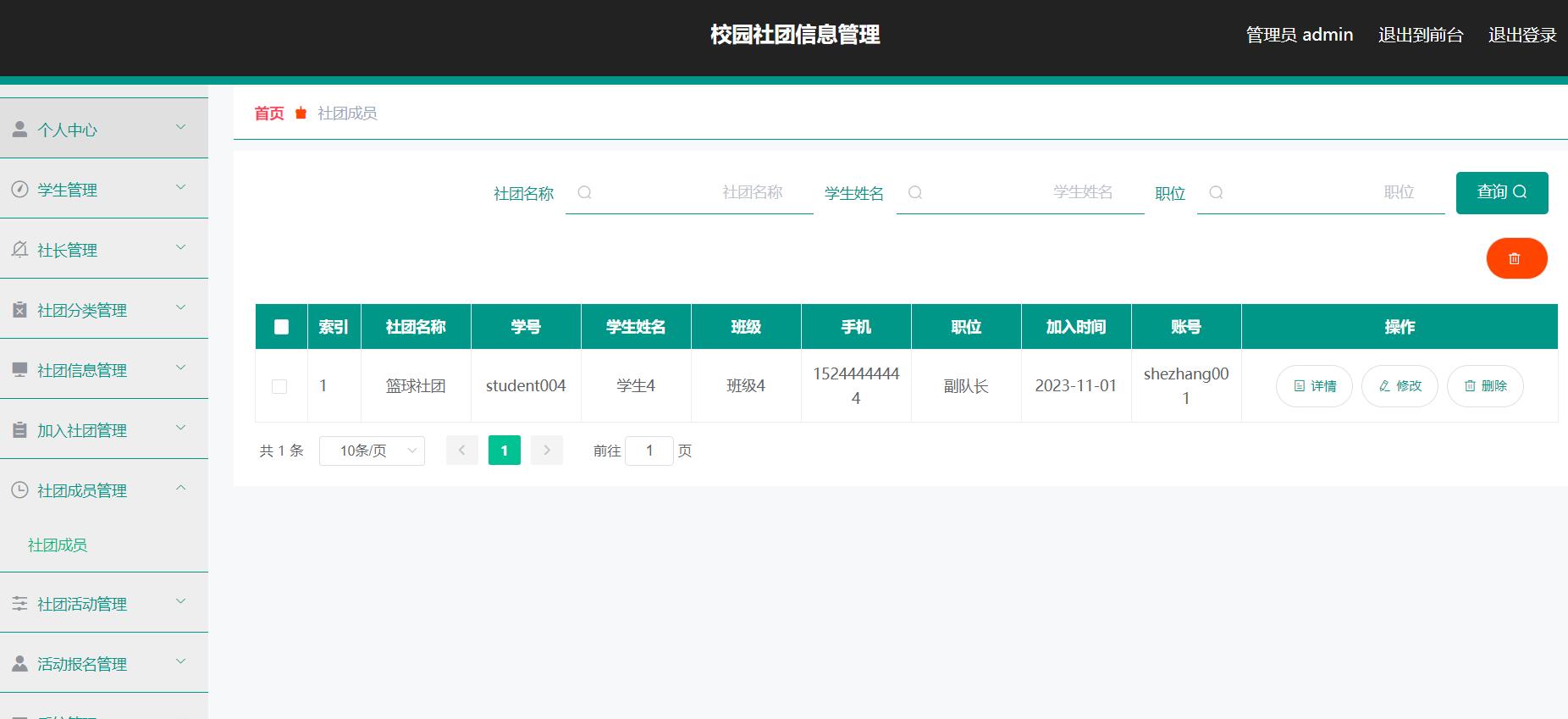Screen dimensions: 1568x719
Task: Click the 活动报名管理 user icon
Action: coord(19,663)
